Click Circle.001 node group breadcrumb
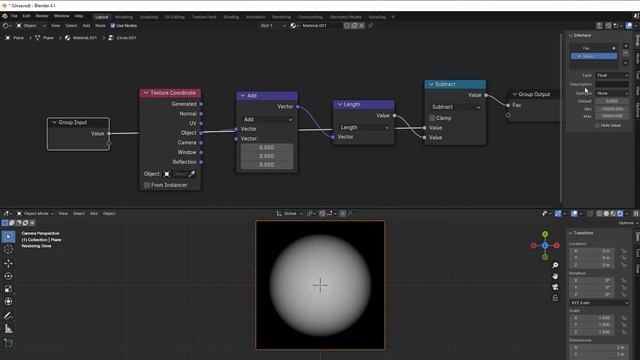This screenshot has height=360, width=640. coord(122,38)
